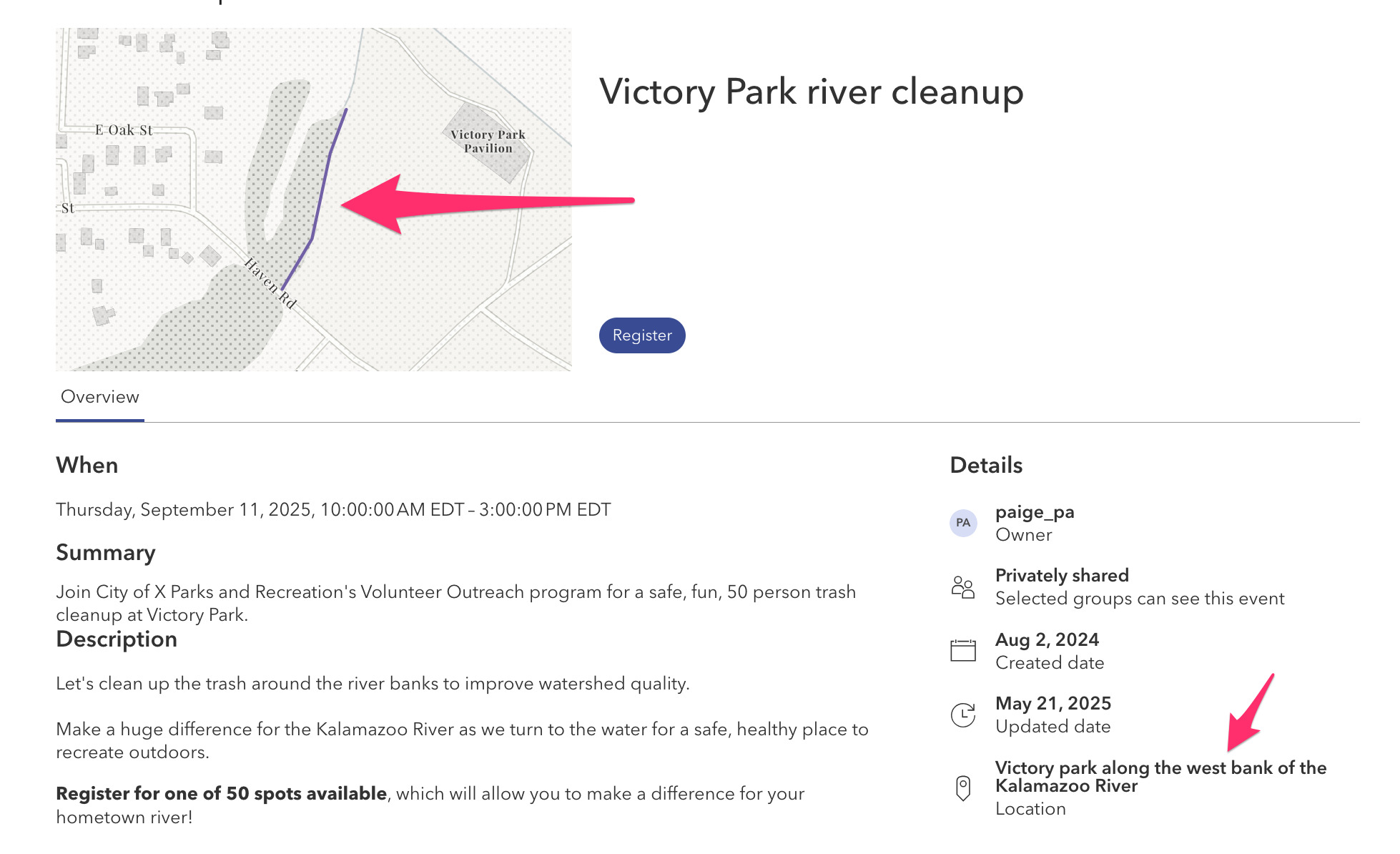Click the Register button

coord(641,335)
